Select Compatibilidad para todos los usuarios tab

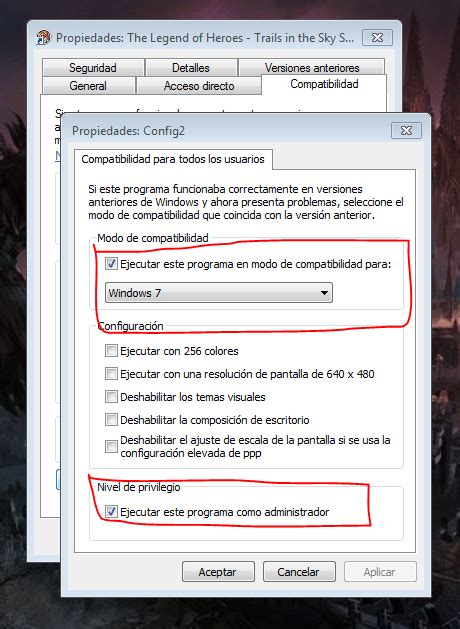pos(173,159)
